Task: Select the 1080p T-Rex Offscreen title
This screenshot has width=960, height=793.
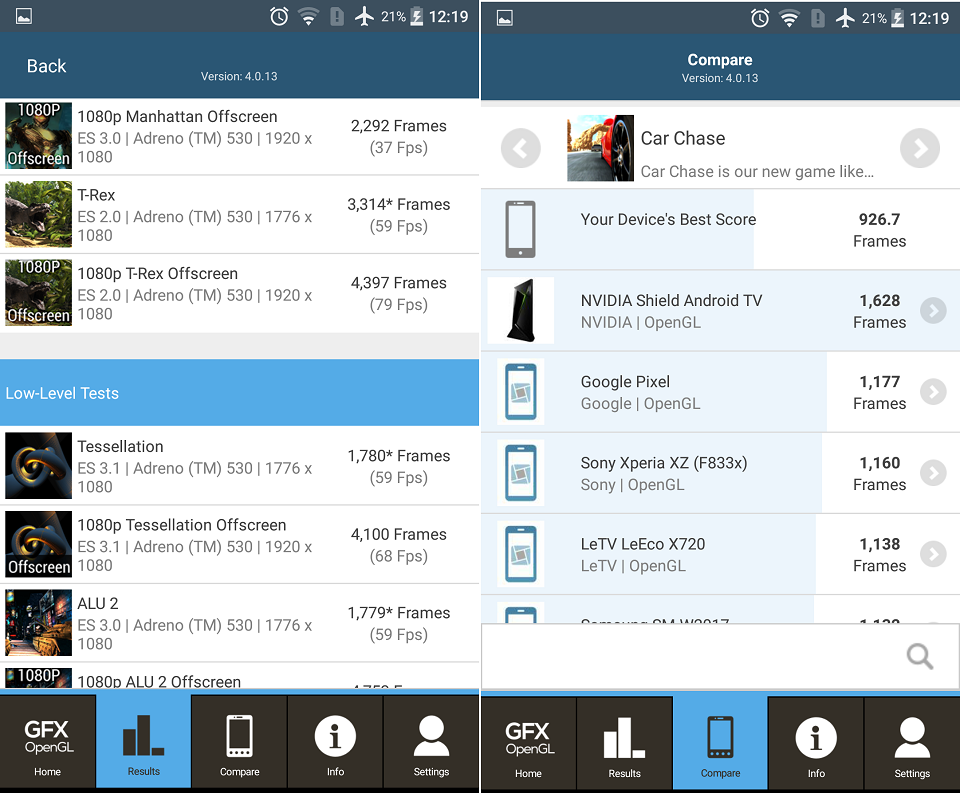Action: click(x=157, y=274)
